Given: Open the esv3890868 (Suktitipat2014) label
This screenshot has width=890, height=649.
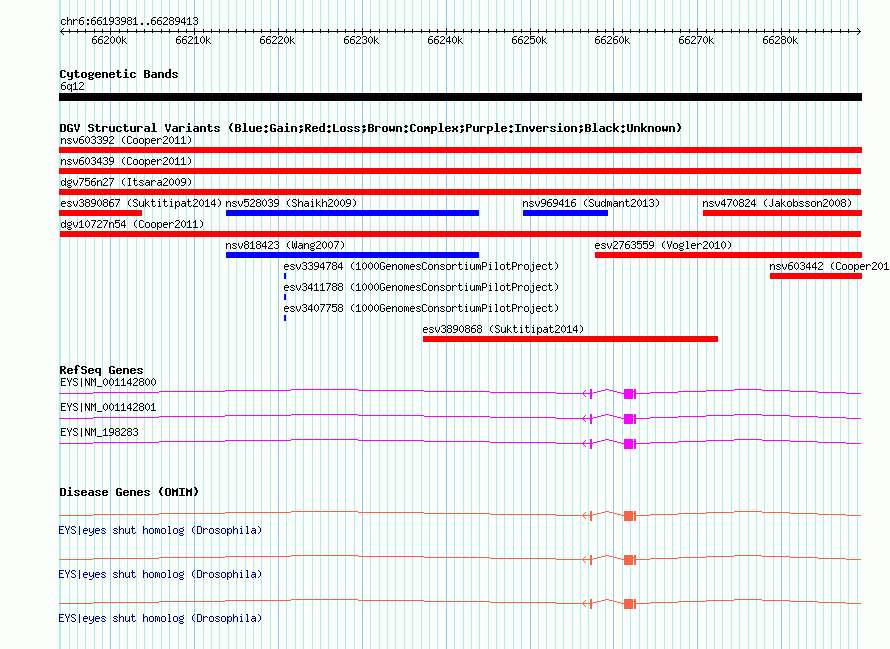Looking at the screenshot, I should click(x=503, y=329).
